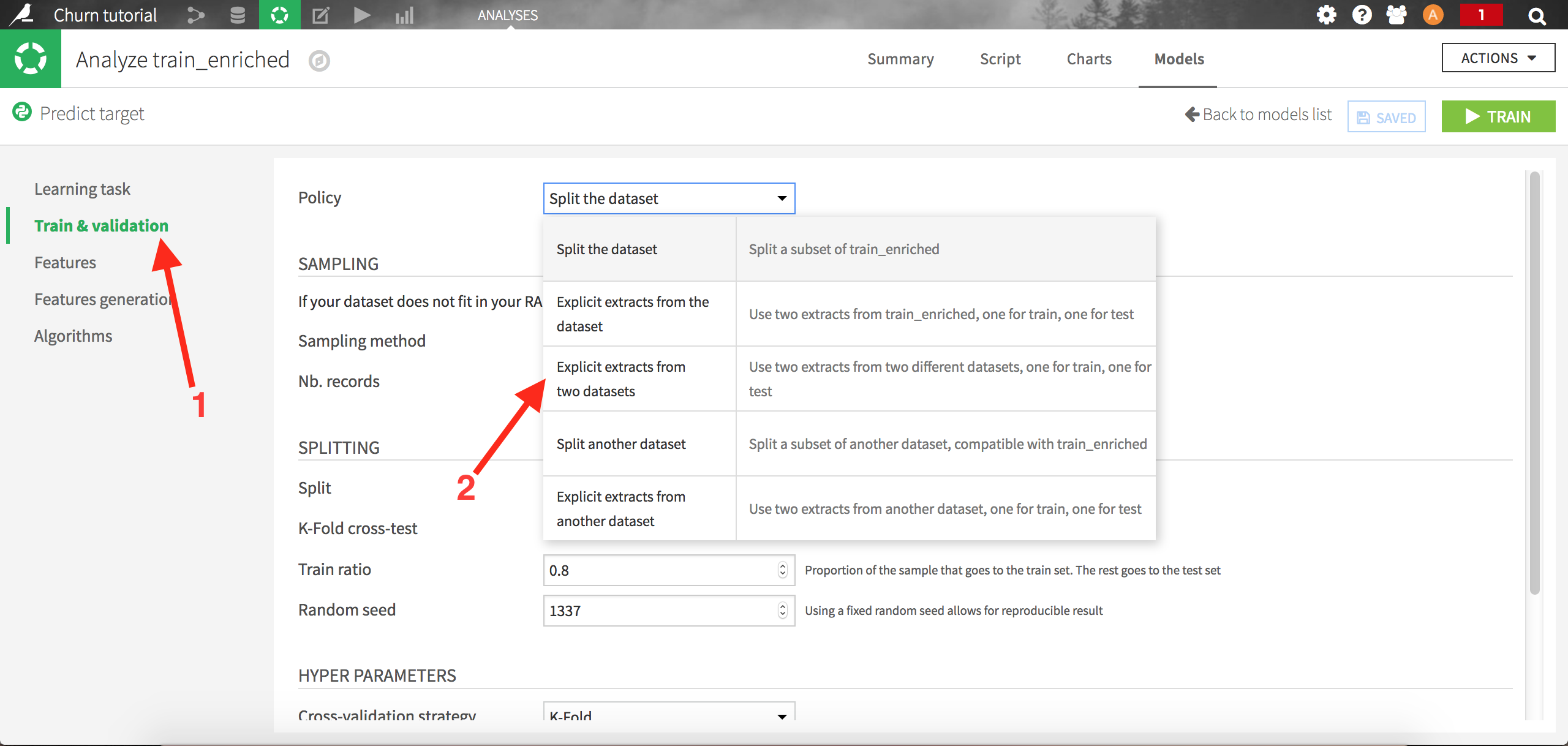Viewport: 1568px width, 746px height.
Task: Open the settings gear icon
Action: click(1326, 15)
